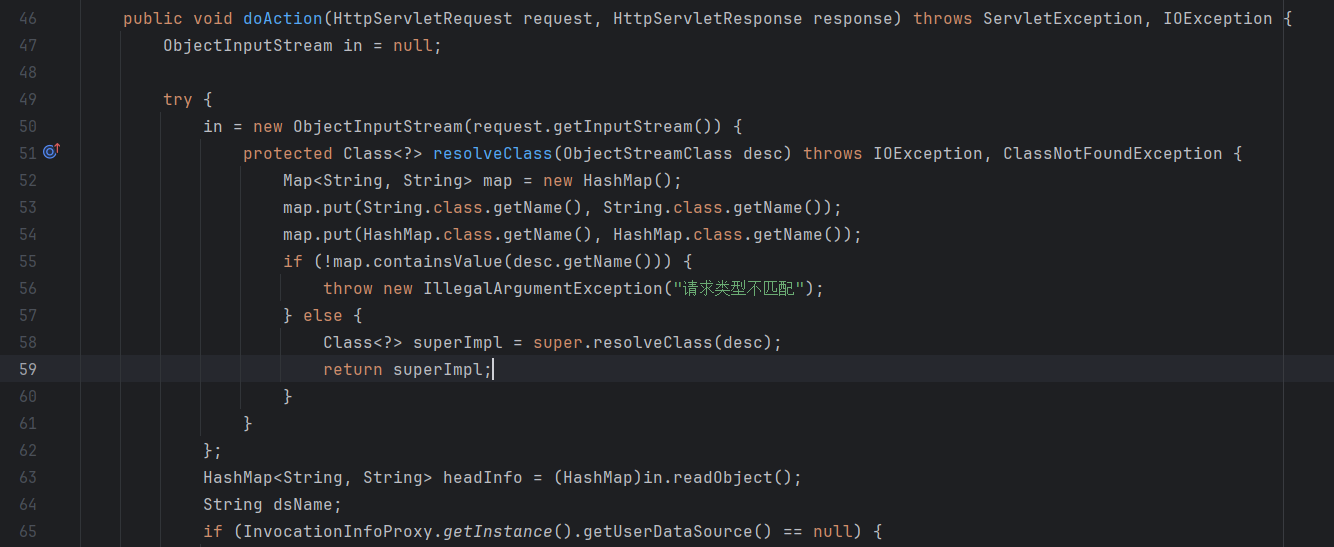The image size is (1334, 547).
Task: Click InvocationInfoProxy on line 65
Action: click(338, 532)
